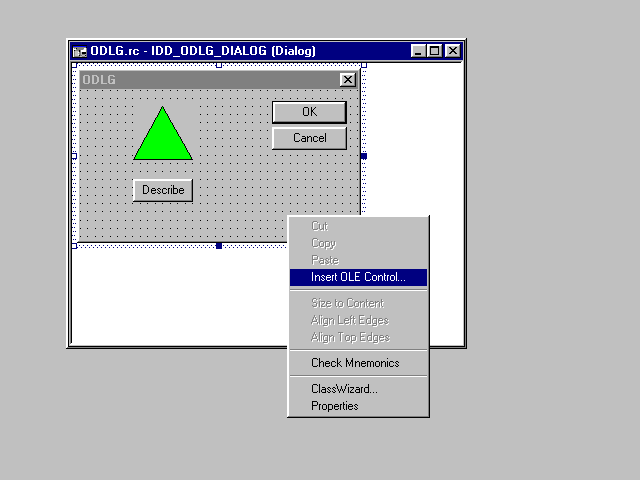Open ClassWizard from the context menu
Screen dimensions: 640x480
344,388
